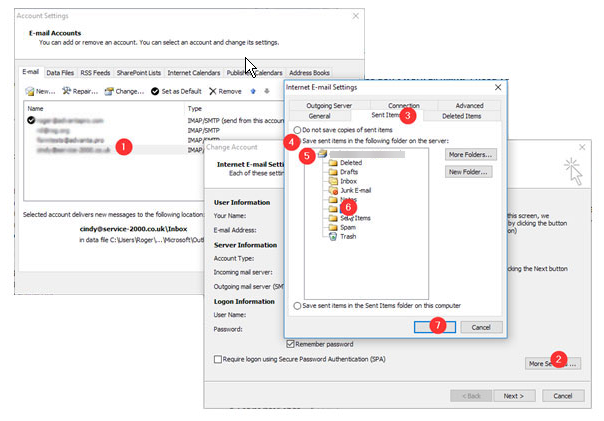Open the SharePoint Lists tab

tap(139, 73)
